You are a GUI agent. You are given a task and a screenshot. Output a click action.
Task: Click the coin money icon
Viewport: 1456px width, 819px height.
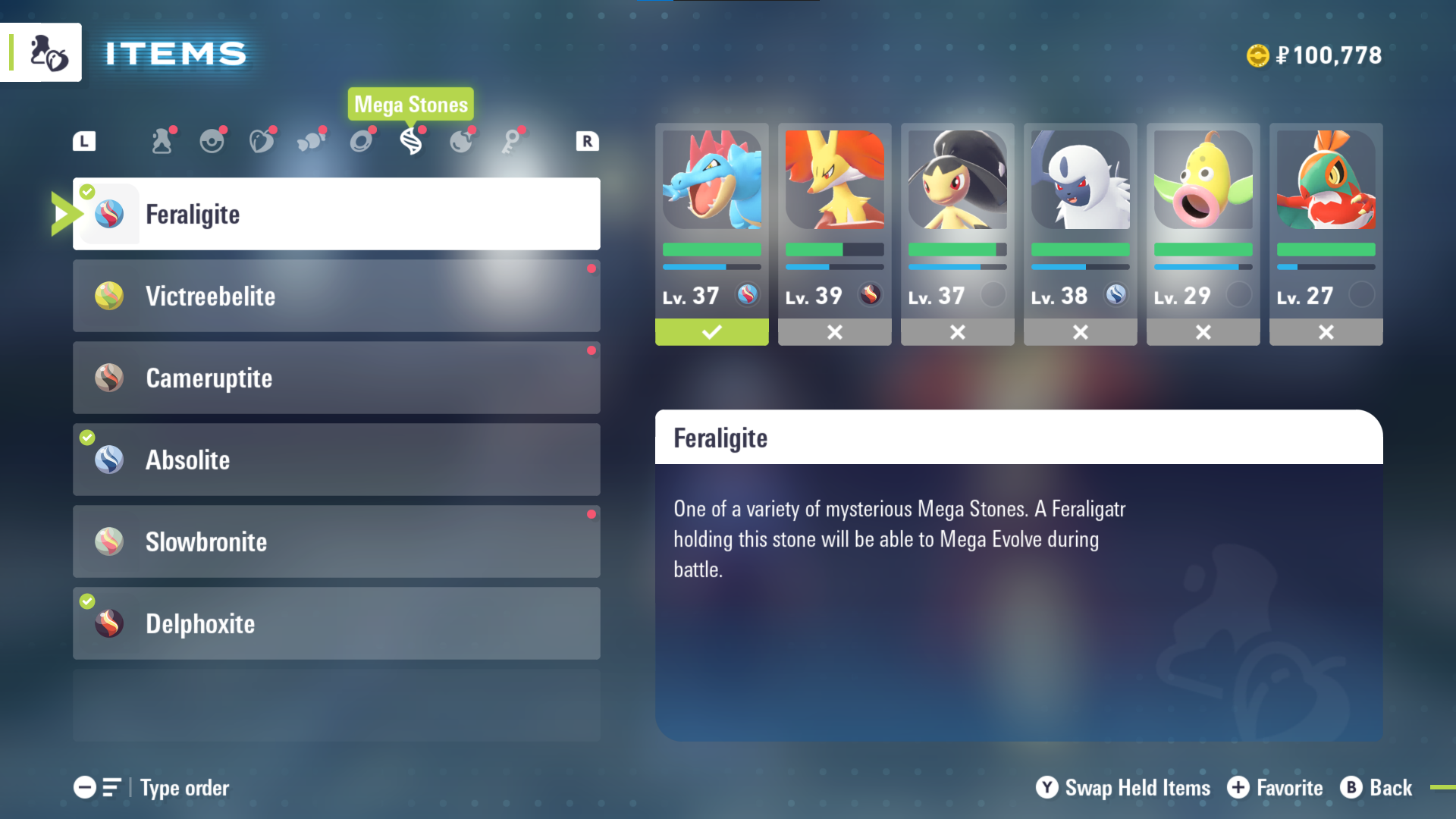tap(1257, 55)
